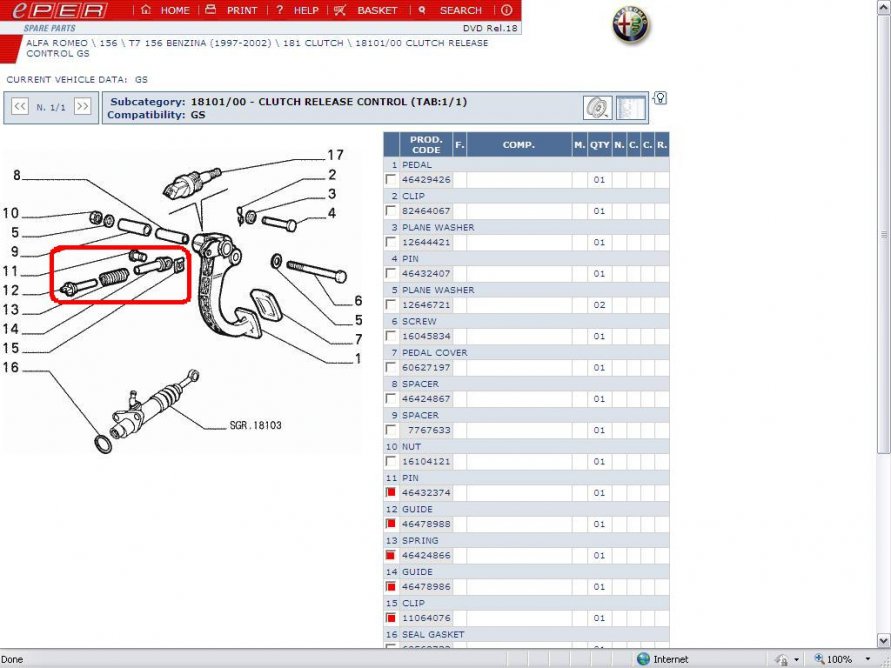This screenshot has width=891, height=668.
Task: Click the SGR.18103 reference in the diagram
Action: click(255, 425)
